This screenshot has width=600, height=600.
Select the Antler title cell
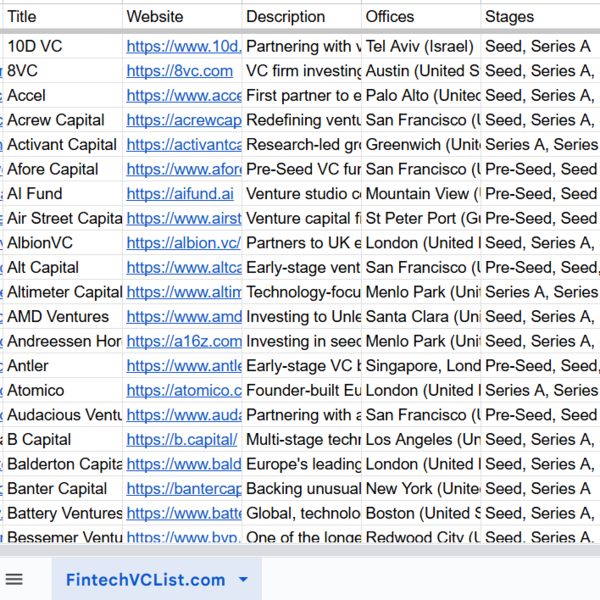point(63,366)
